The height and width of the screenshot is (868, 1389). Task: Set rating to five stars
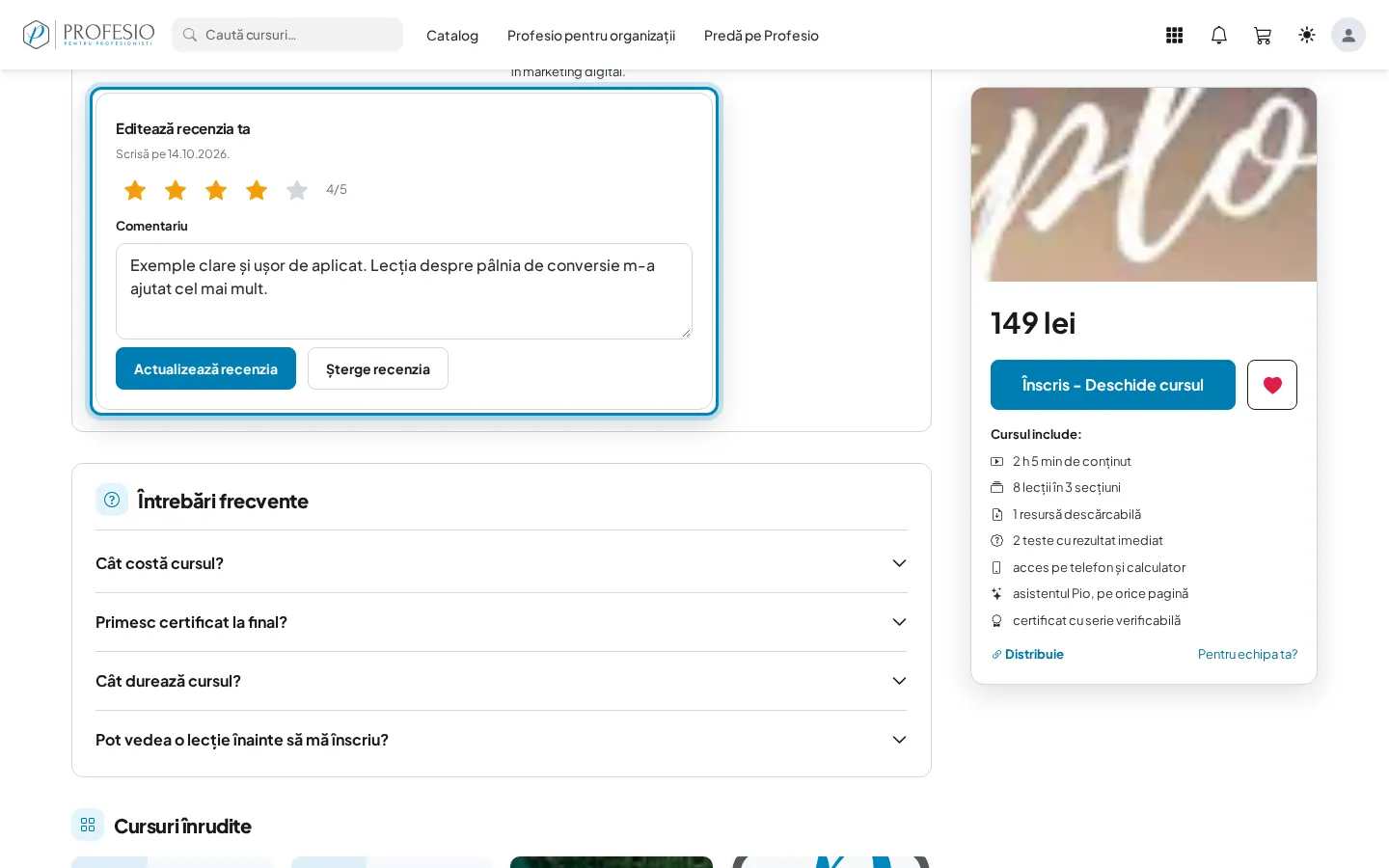tap(297, 190)
